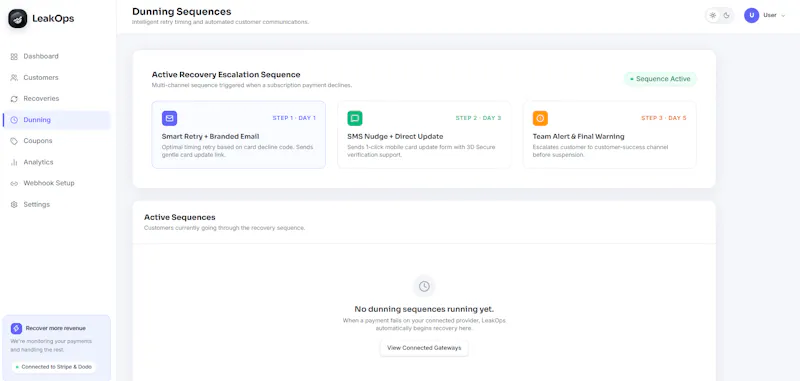Image resolution: width=800 pixels, height=381 pixels.
Task: Select the SMS Nudge + Direct Update card
Action: pos(424,135)
